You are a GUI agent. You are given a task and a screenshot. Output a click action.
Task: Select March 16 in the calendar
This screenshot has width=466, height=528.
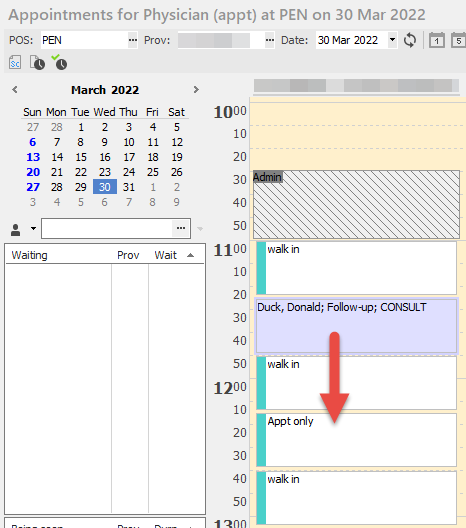coord(105,157)
